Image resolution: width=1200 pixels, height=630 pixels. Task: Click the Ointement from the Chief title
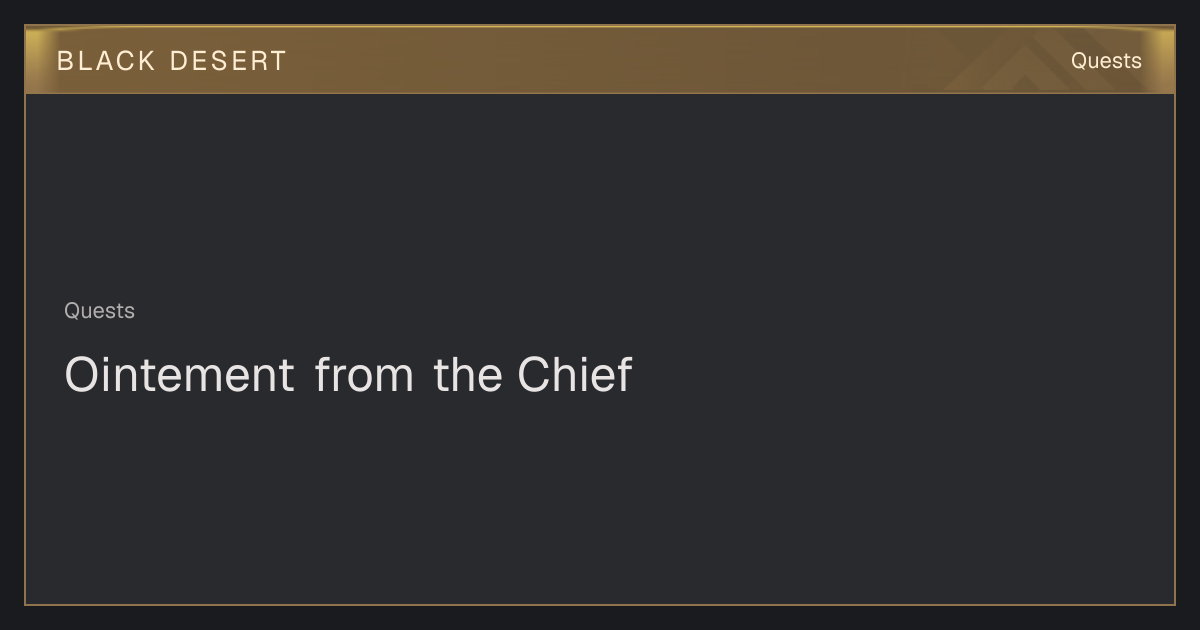[x=348, y=374]
